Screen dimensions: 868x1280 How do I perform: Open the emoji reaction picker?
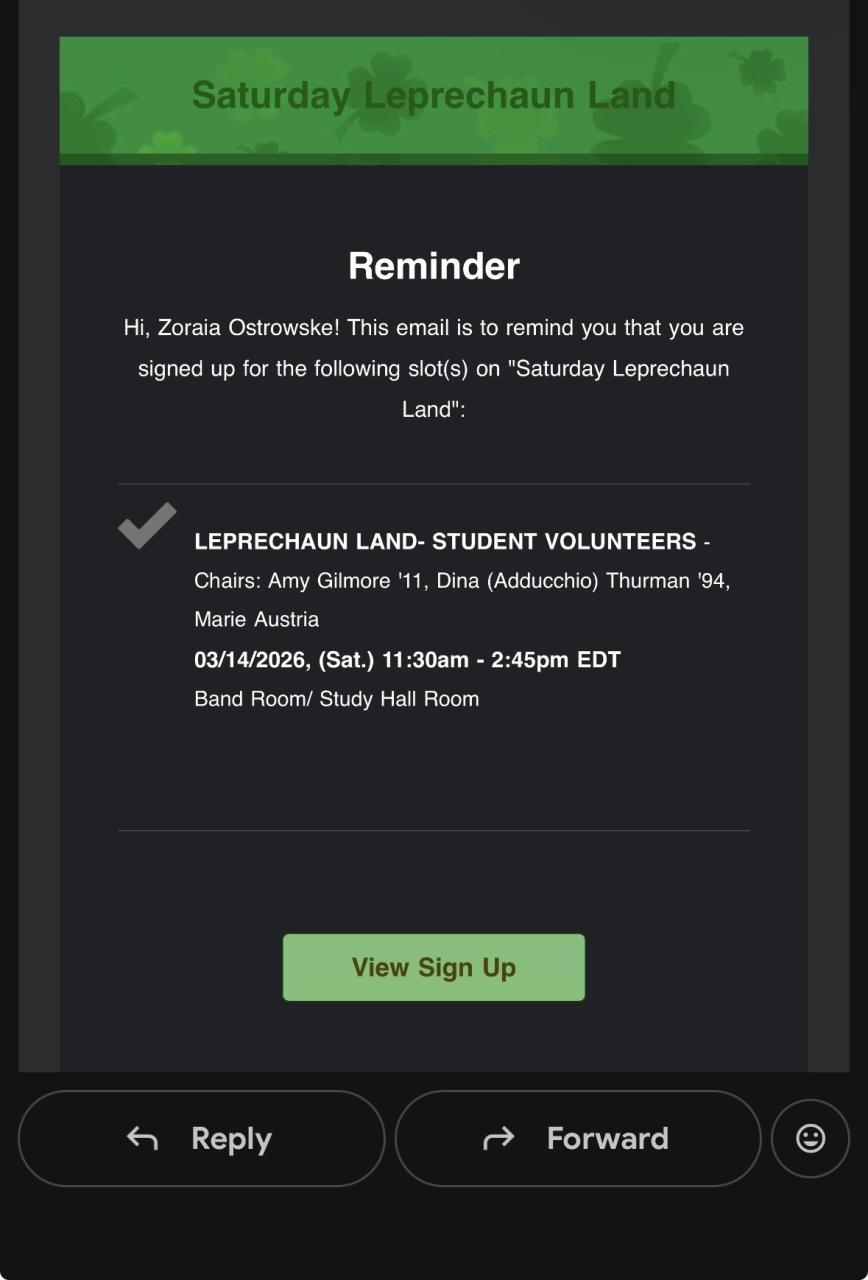810,1138
